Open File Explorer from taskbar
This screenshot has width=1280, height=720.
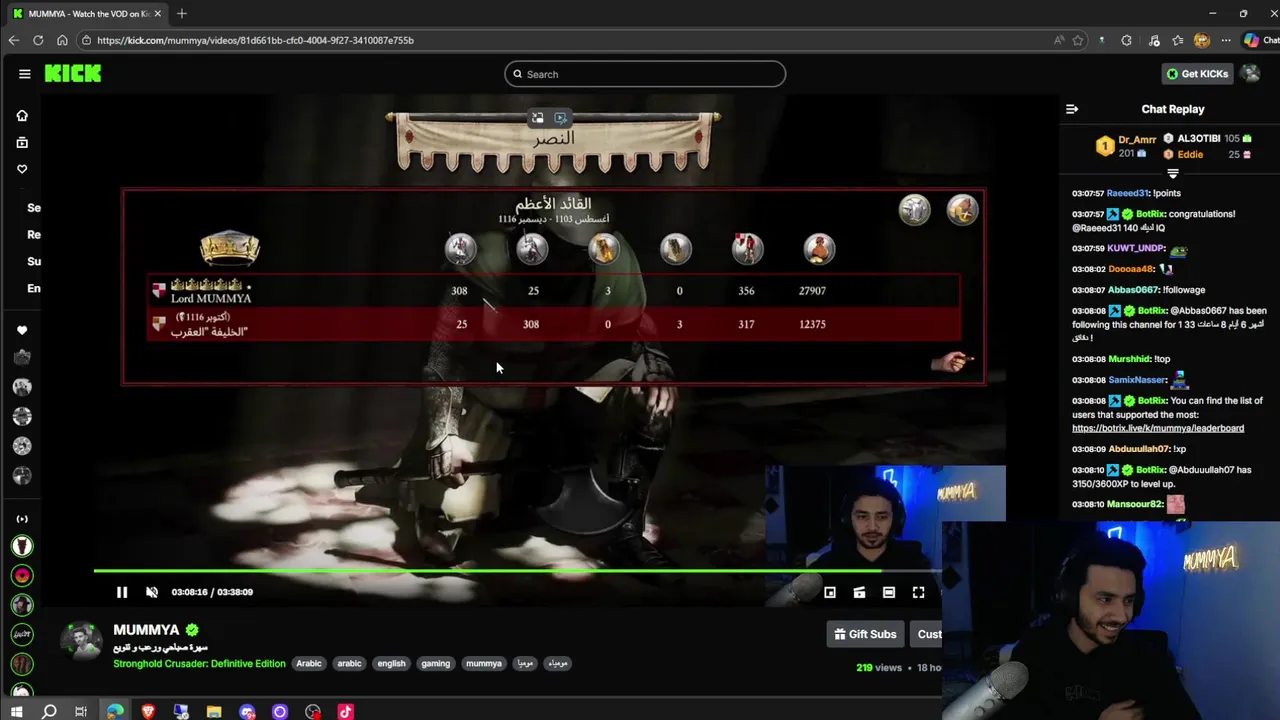[x=214, y=712]
